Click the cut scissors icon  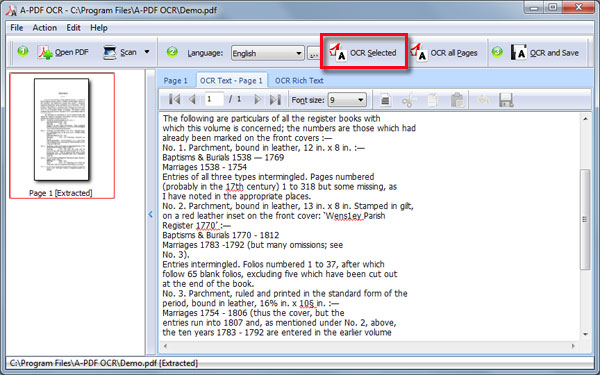tap(409, 100)
